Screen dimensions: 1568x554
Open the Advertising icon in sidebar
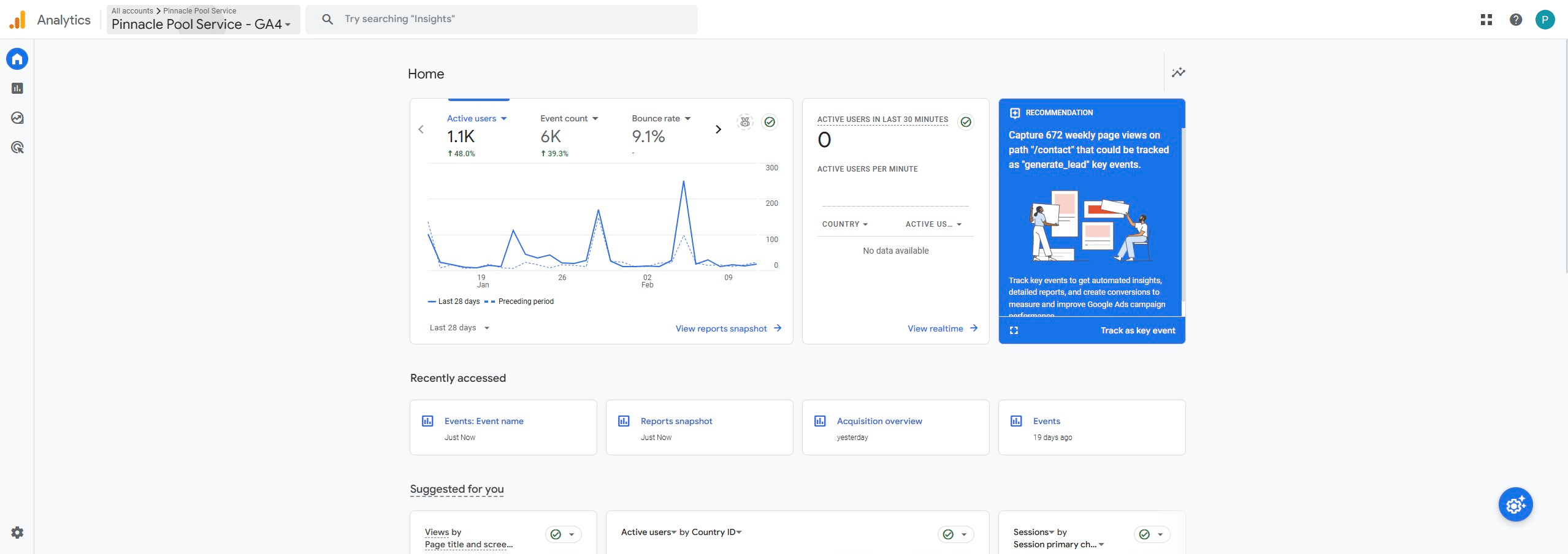point(17,147)
